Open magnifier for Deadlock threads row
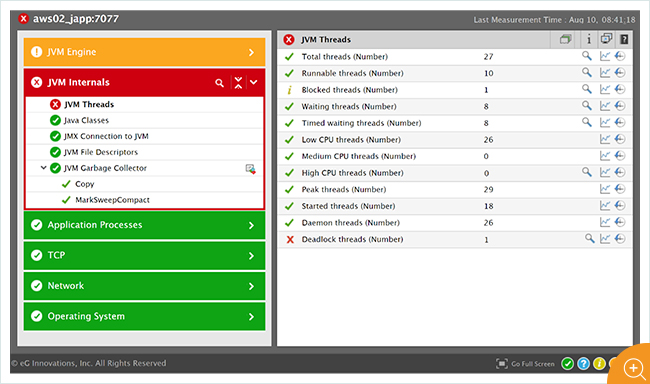The image size is (650, 384). pyautogui.click(x=589, y=238)
